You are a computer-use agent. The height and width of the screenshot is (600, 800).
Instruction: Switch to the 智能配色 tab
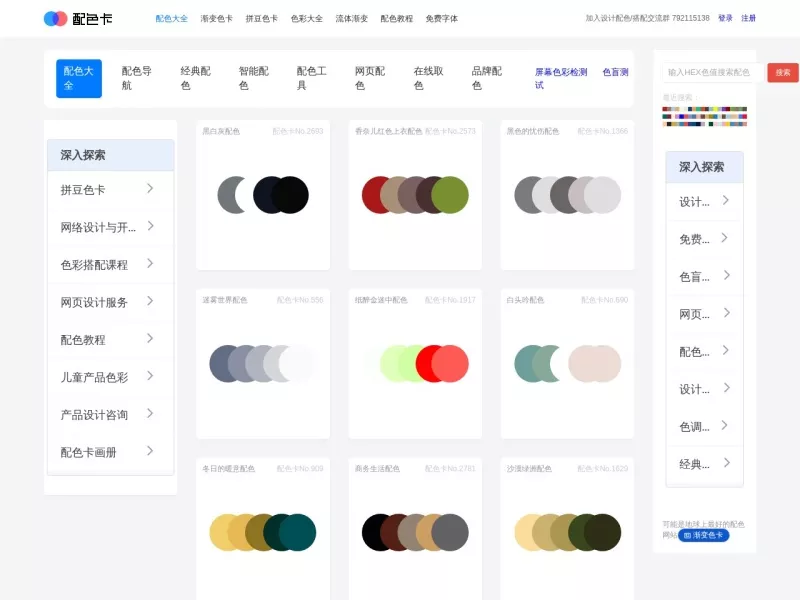254,79
